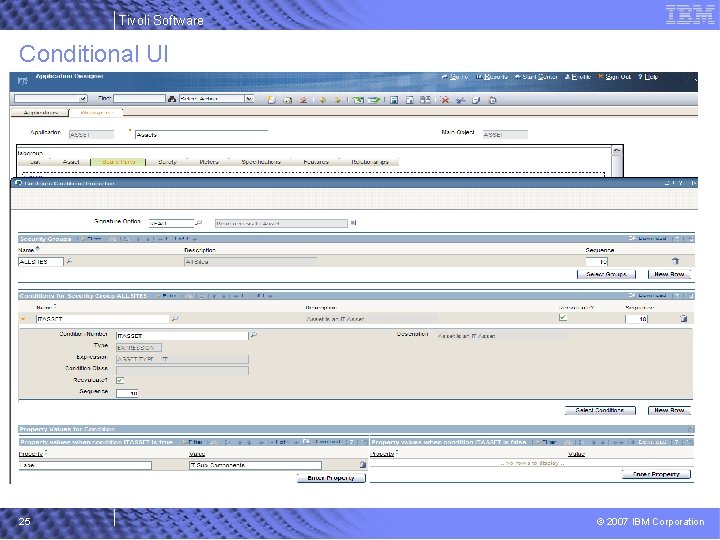Click the IT Sub Components value field
Image resolution: width=720 pixels, height=540 pixels.
[255, 465]
